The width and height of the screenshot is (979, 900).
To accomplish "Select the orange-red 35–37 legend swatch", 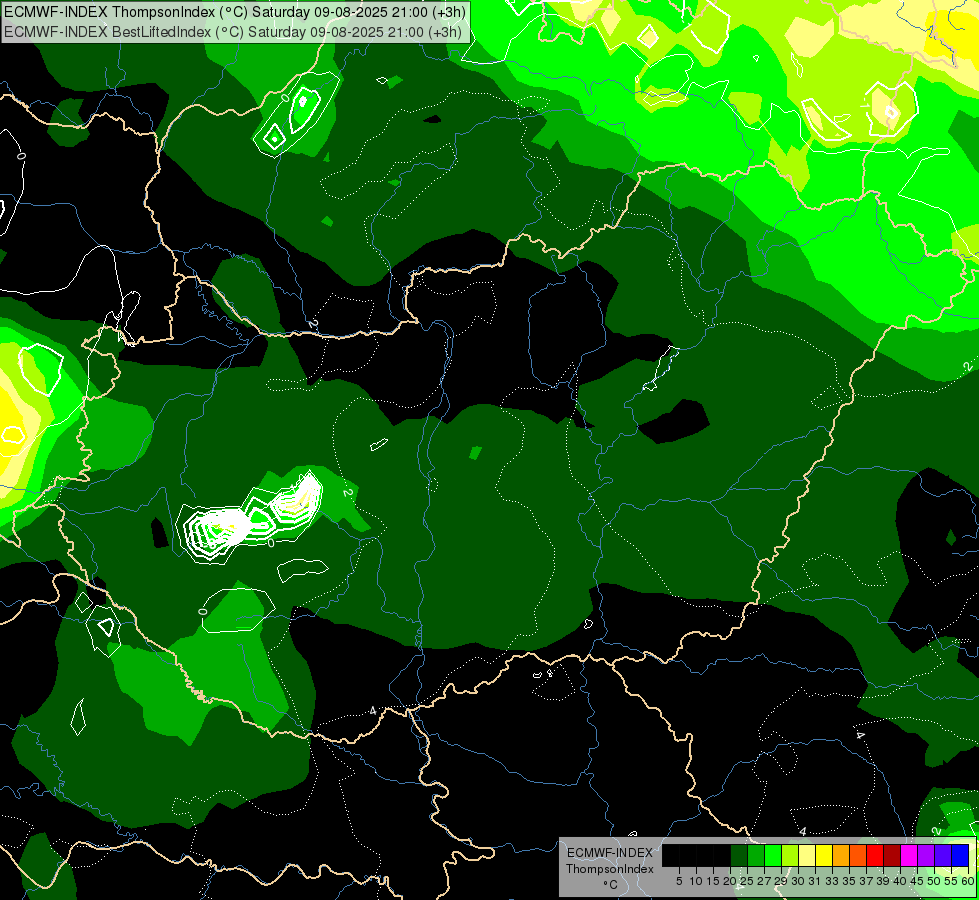I will point(858,855).
